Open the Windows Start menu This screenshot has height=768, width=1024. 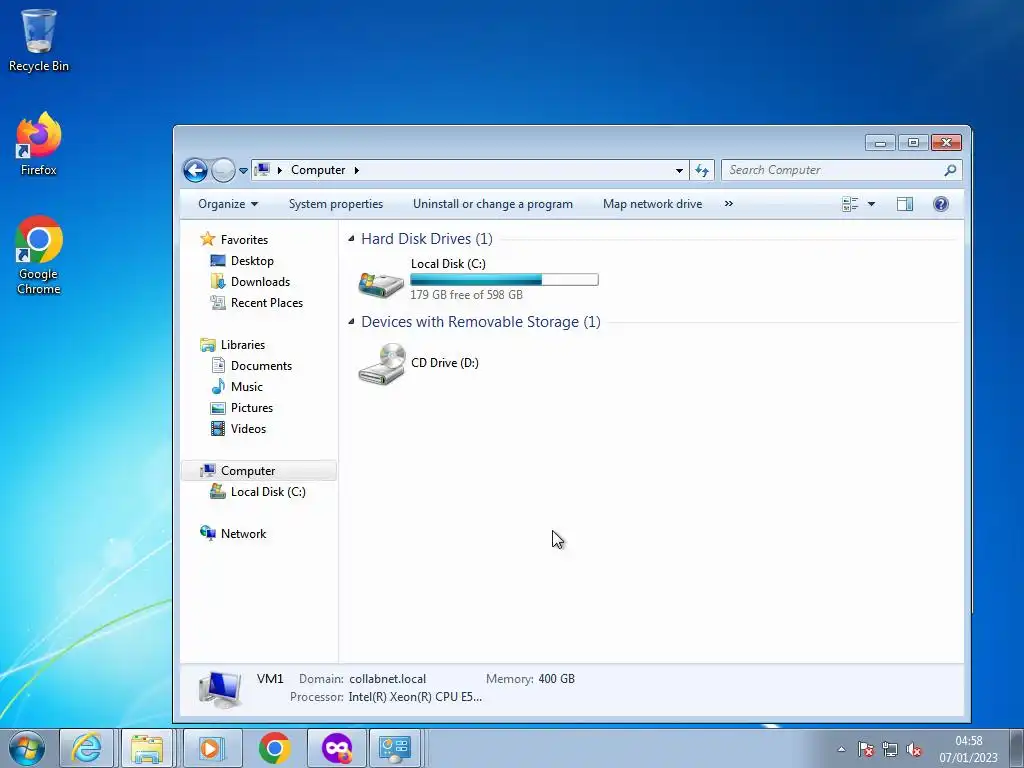pyautogui.click(x=27, y=748)
